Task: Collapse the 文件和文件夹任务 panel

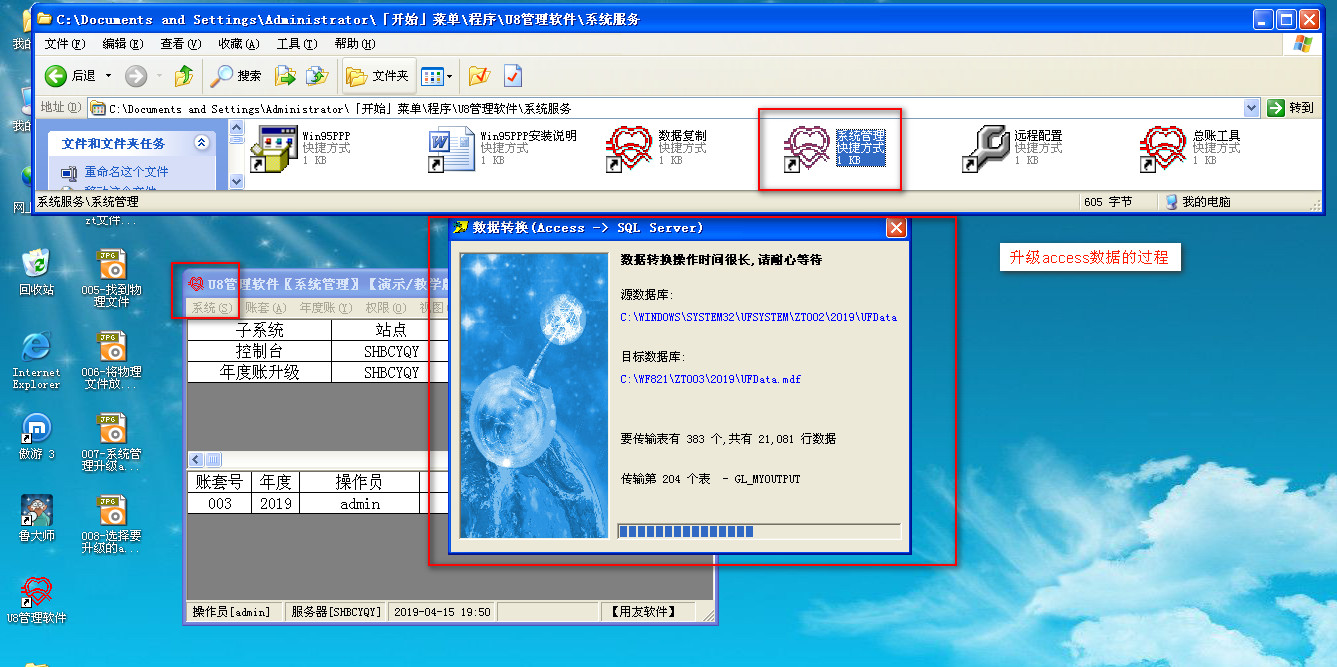Action: 201,143
